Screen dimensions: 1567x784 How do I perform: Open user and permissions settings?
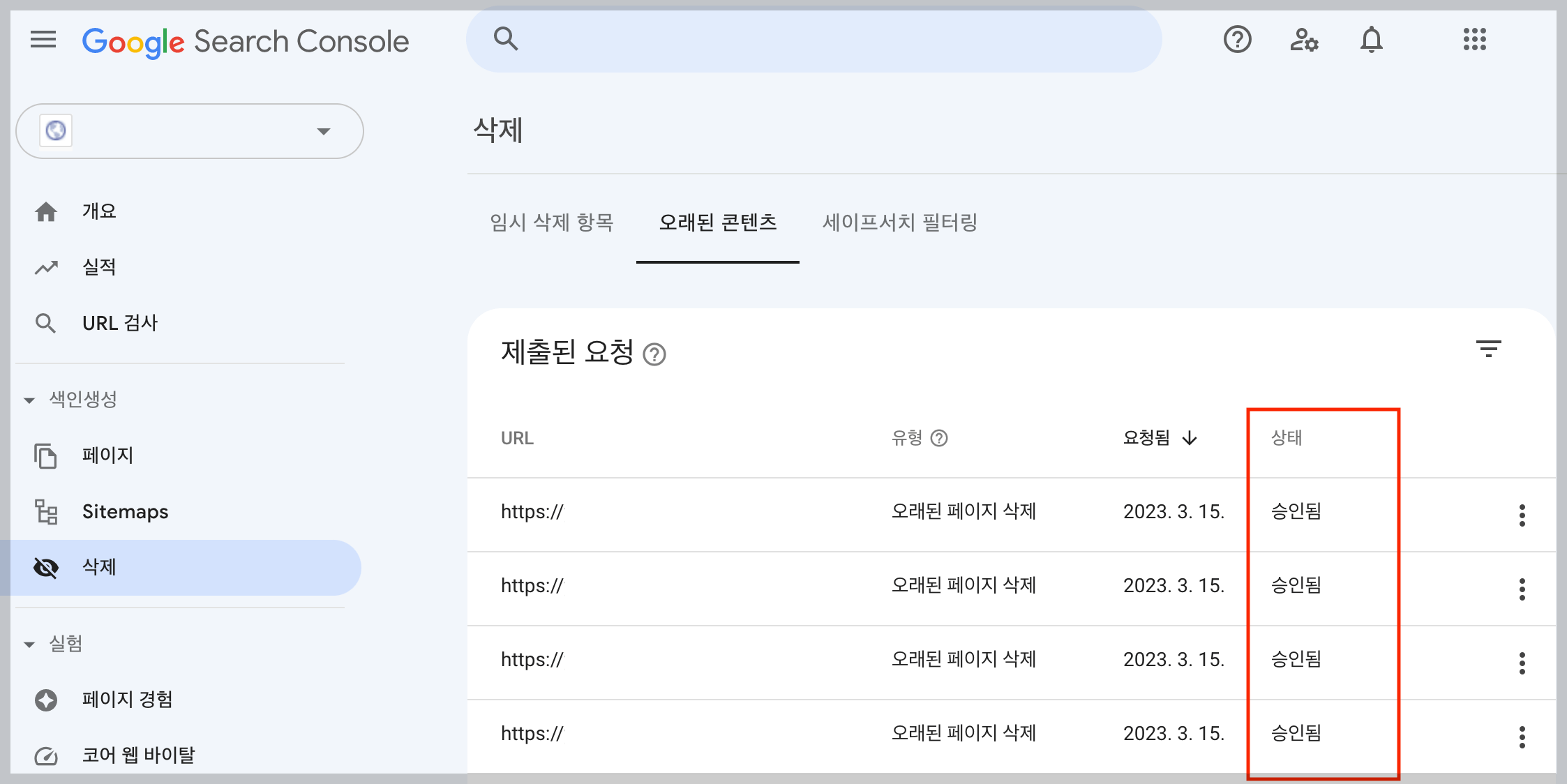[1304, 40]
